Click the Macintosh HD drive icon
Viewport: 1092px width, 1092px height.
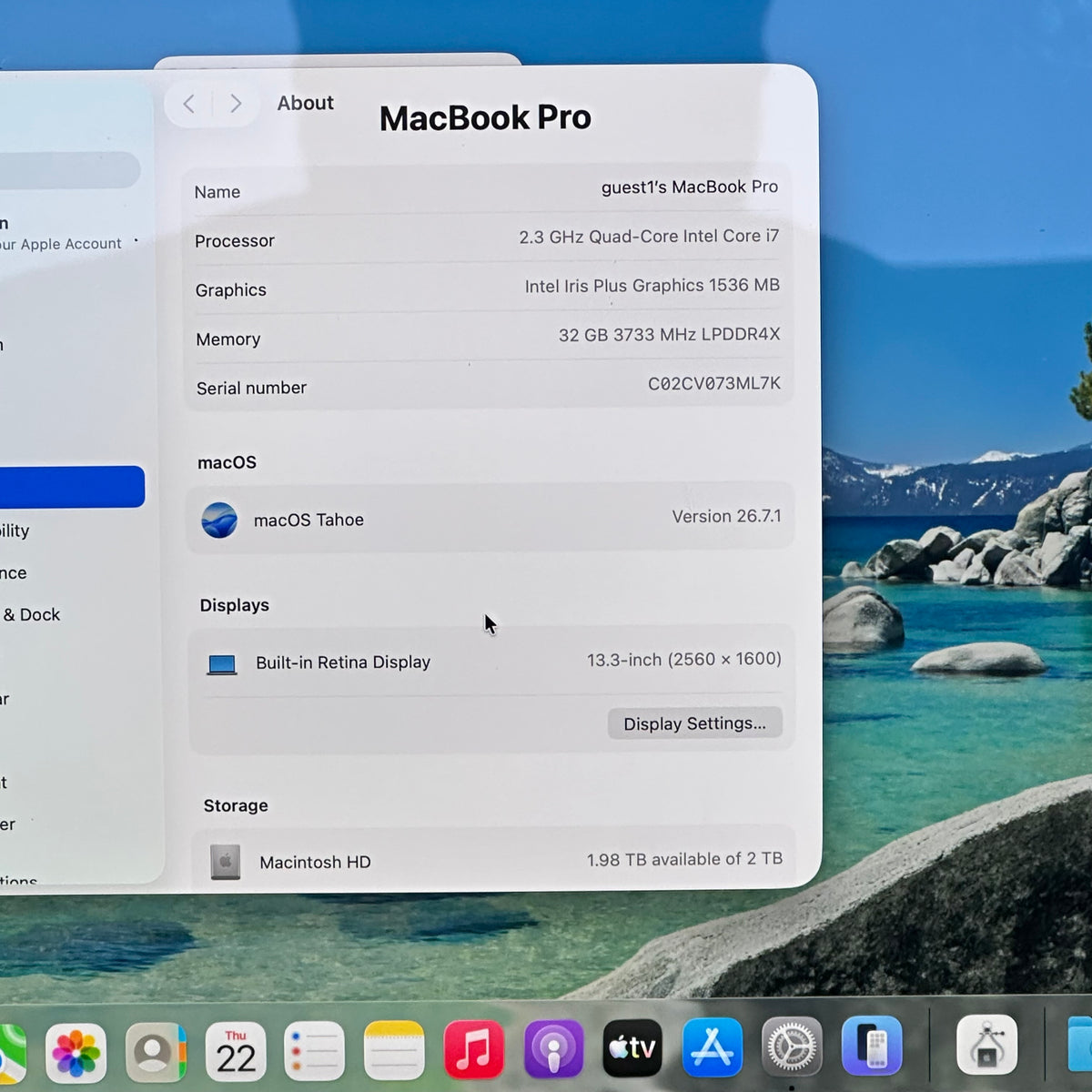point(226,862)
